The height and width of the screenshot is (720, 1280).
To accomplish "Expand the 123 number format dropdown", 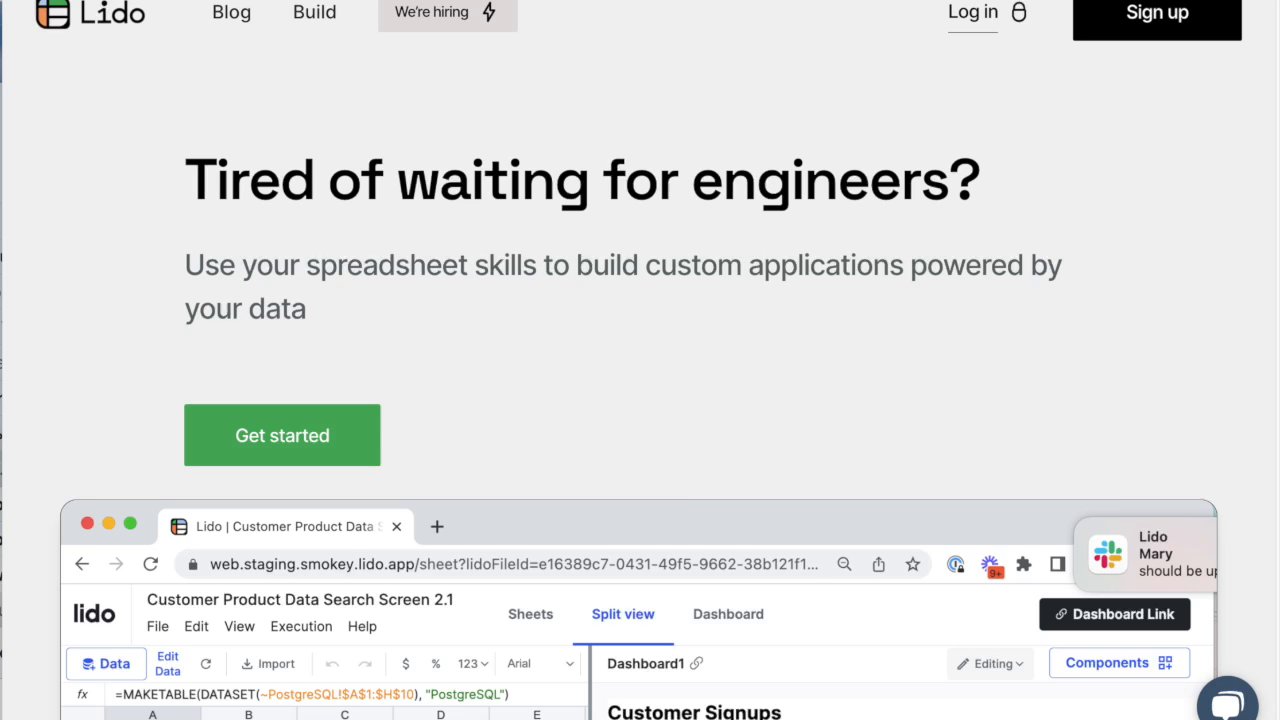I will (473, 664).
